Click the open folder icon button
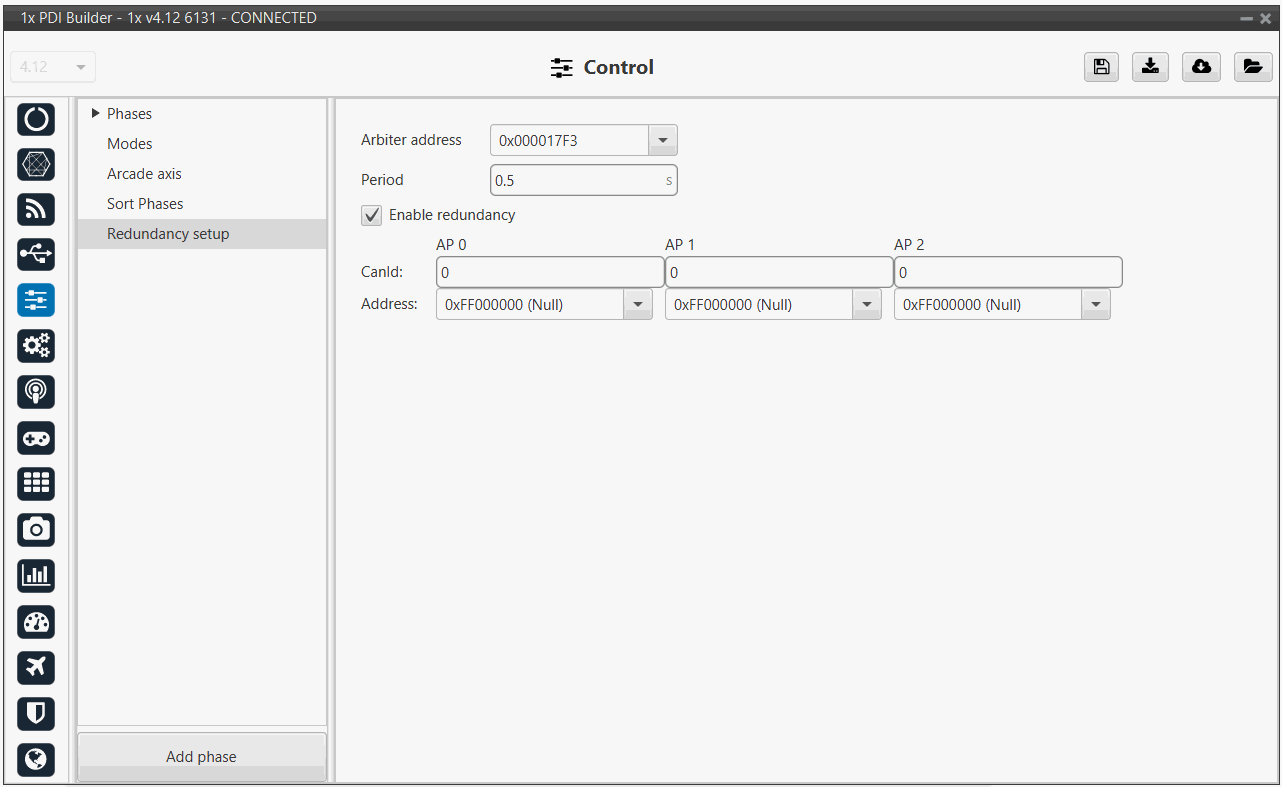The height and width of the screenshot is (787, 1282). [x=1252, y=67]
